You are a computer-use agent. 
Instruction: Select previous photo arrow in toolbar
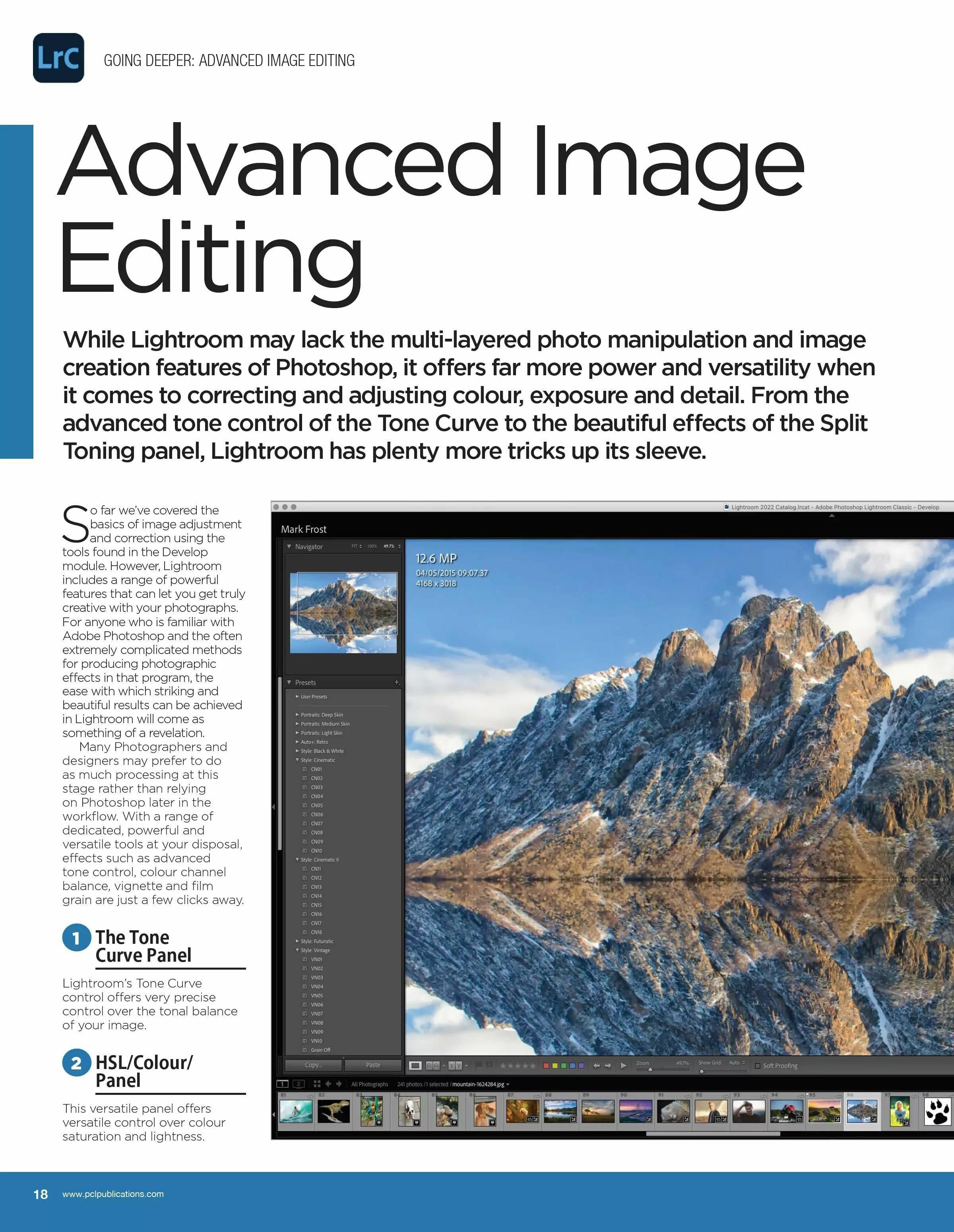pos(596,1065)
